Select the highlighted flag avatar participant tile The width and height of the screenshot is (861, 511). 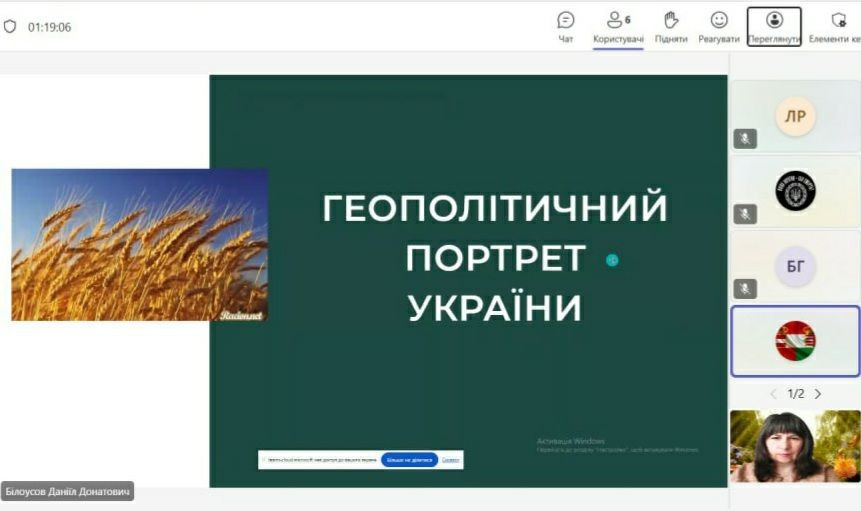796,341
